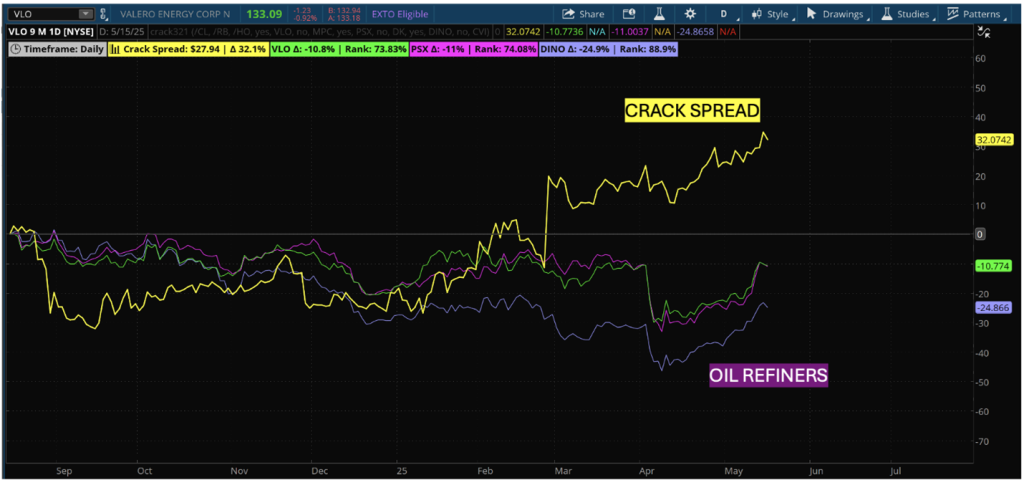Viewport: 1024px width, 485px height.
Task: Expand the VLO symbol dropdown arrow
Action: click(85, 14)
